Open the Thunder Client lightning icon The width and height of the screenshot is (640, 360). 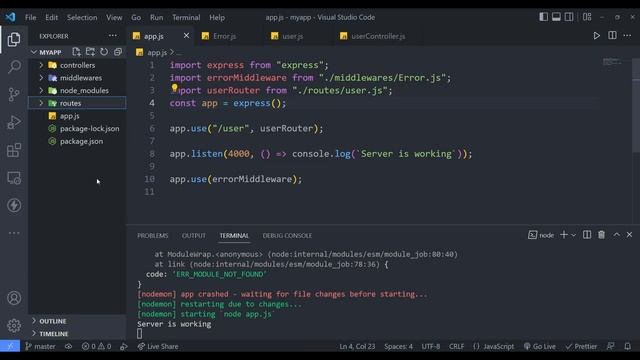(x=14, y=205)
